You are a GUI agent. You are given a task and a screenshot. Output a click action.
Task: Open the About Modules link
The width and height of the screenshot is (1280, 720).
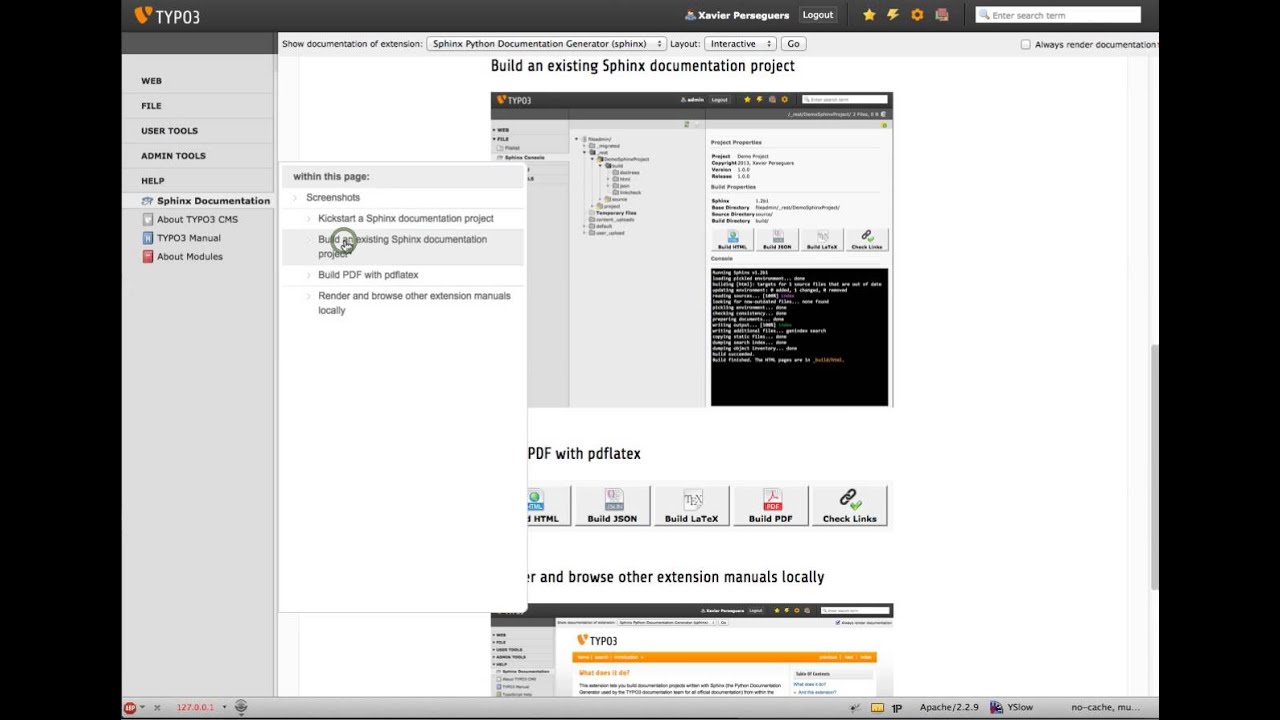click(190, 257)
